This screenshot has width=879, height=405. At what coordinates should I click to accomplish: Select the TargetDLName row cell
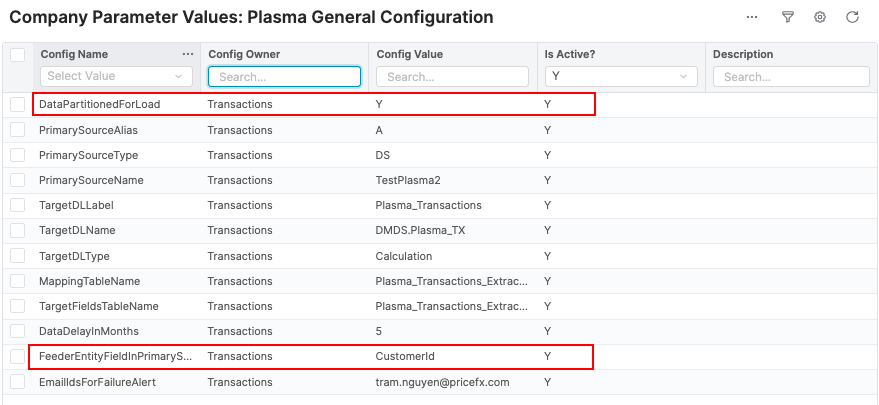[x=75, y=230]
